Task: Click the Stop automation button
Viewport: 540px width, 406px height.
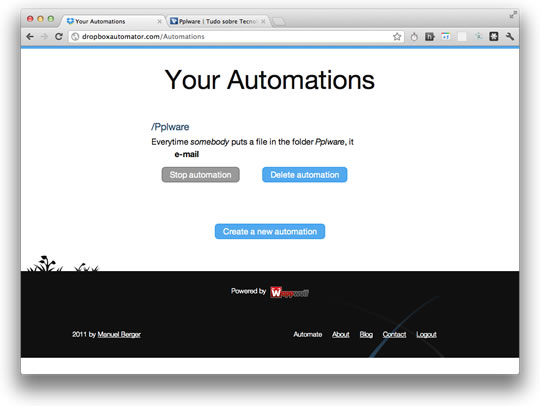Action: coord(200,175)
